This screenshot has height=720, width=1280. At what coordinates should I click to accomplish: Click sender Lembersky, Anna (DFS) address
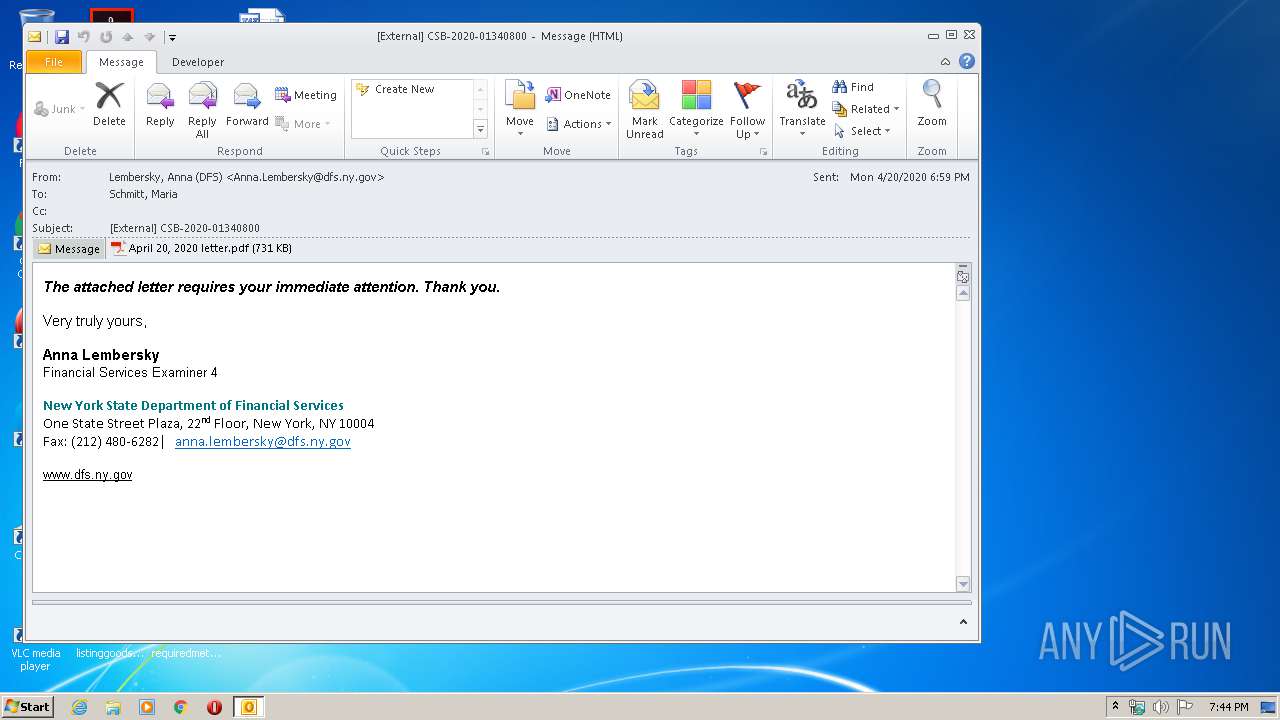(246, 177)
